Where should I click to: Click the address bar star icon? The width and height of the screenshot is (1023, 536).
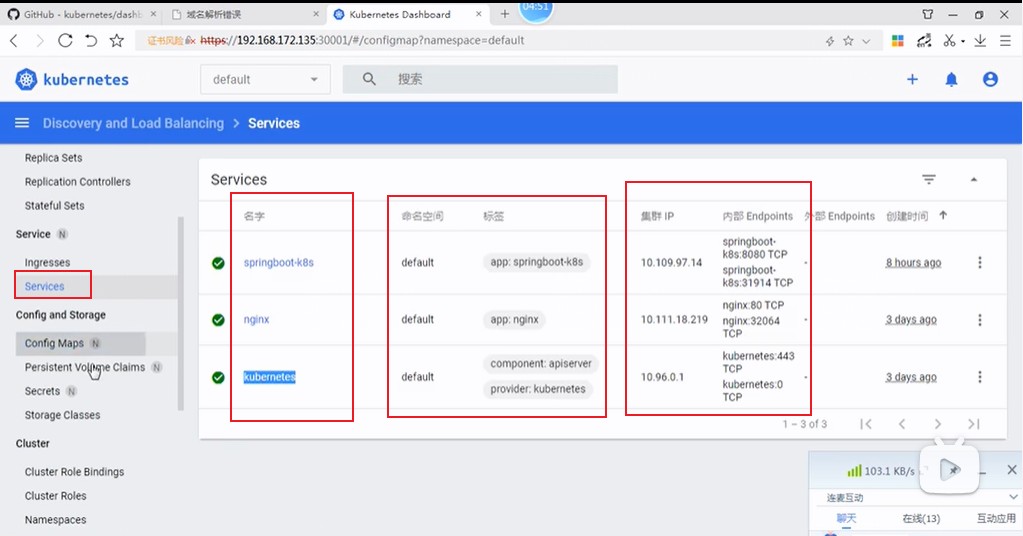848,40
